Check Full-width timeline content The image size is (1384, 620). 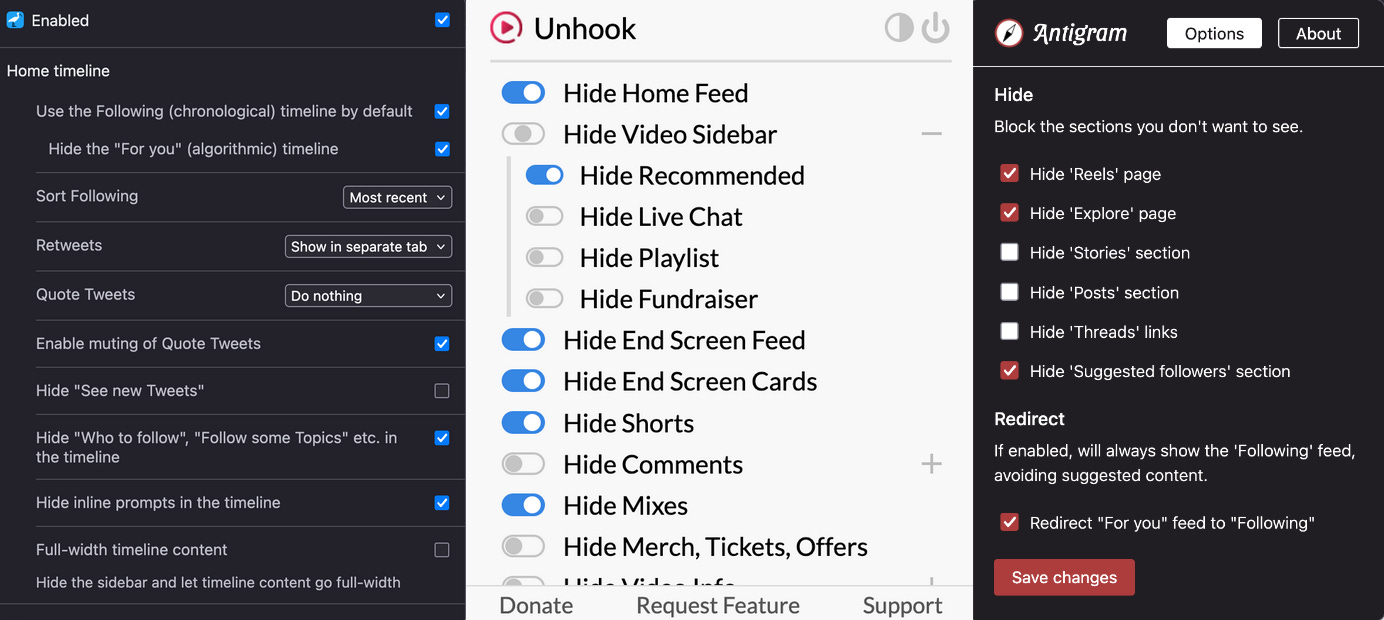442,550
